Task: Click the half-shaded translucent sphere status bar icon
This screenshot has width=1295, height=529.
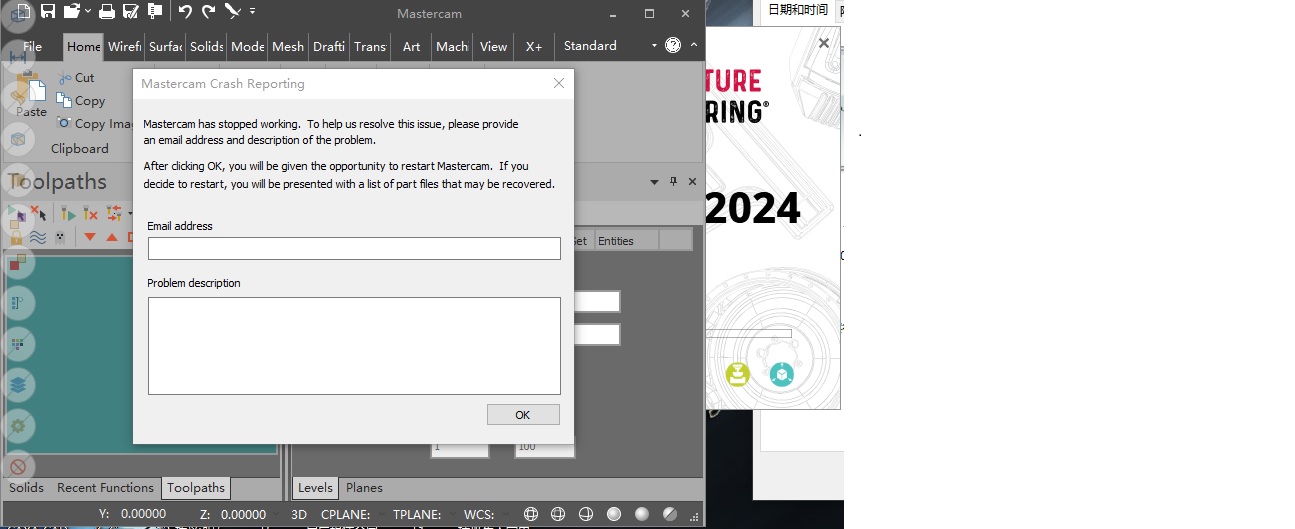Action: (670, 514)
